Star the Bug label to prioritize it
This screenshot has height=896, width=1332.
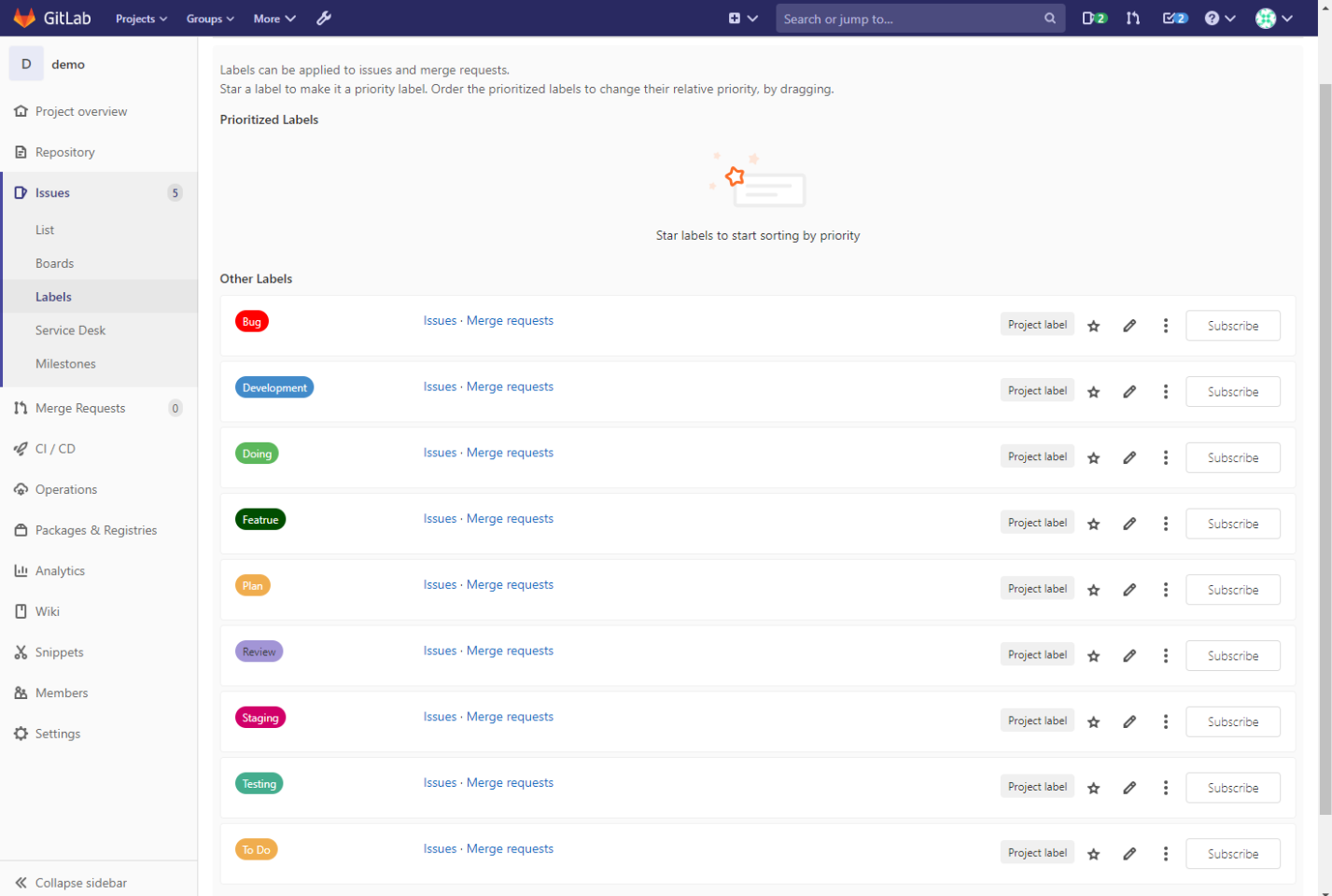[x=1093, y=325]
